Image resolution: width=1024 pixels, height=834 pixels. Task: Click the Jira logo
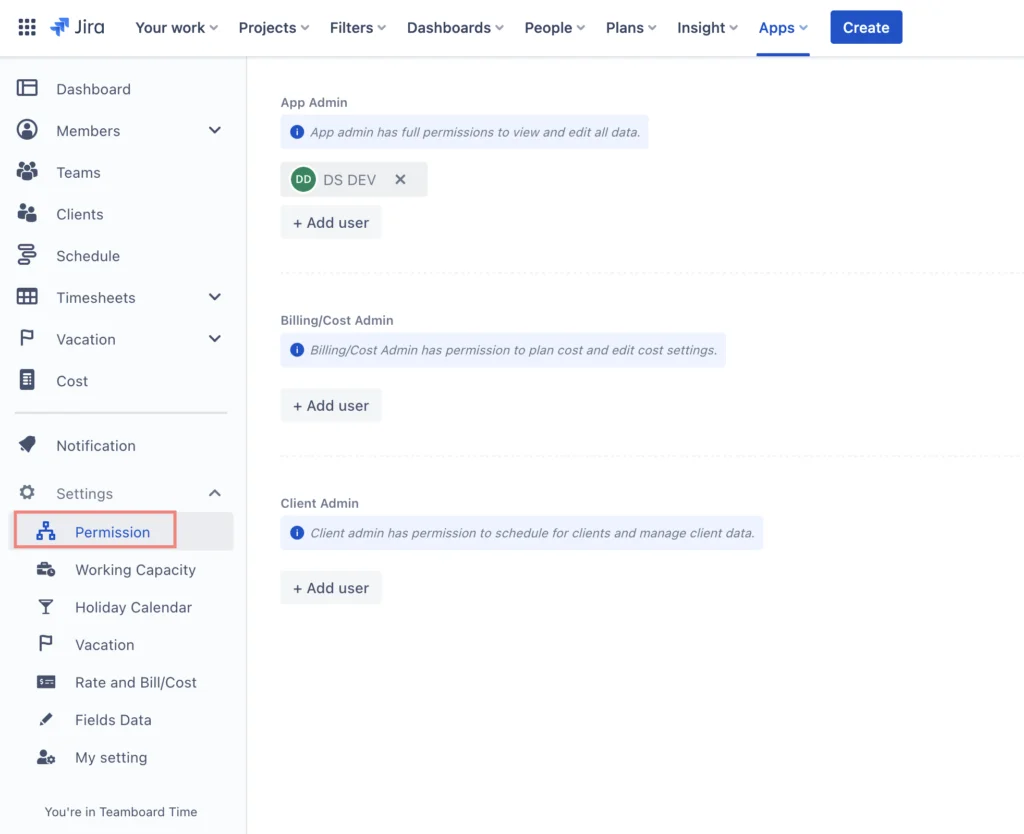[x=77, y=27]
